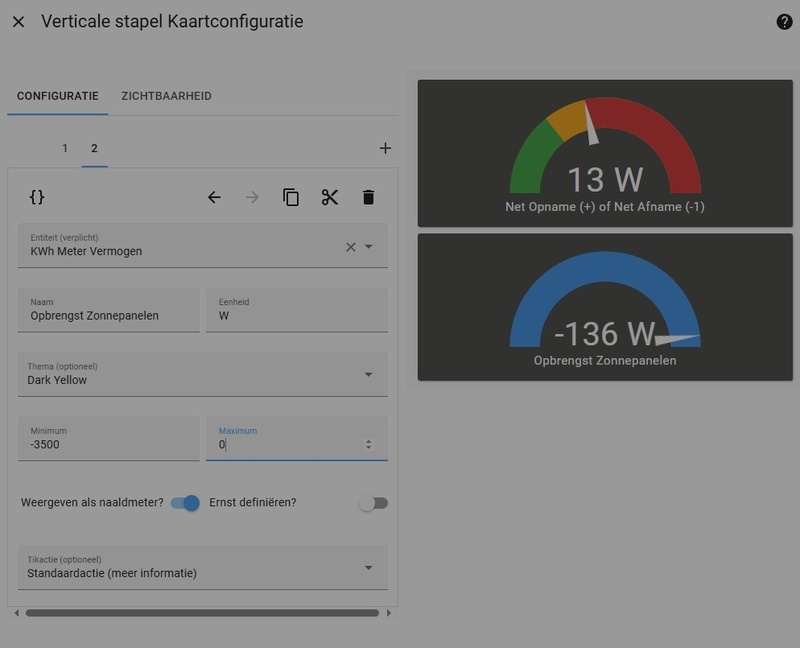Click the -136 W gauge value
800x648 pixels.
(605, 334)
